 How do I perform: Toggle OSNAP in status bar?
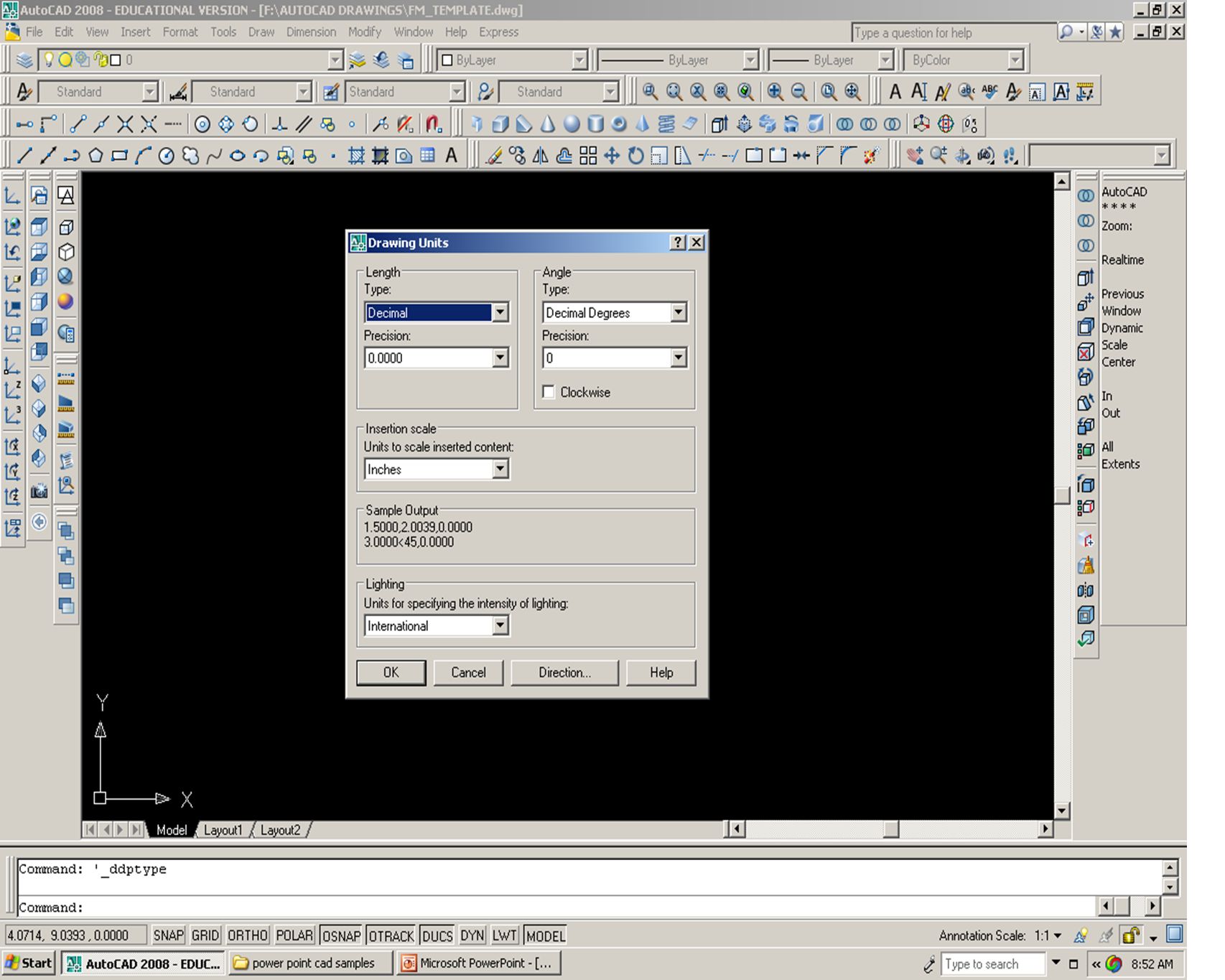[x=341, y=935]
